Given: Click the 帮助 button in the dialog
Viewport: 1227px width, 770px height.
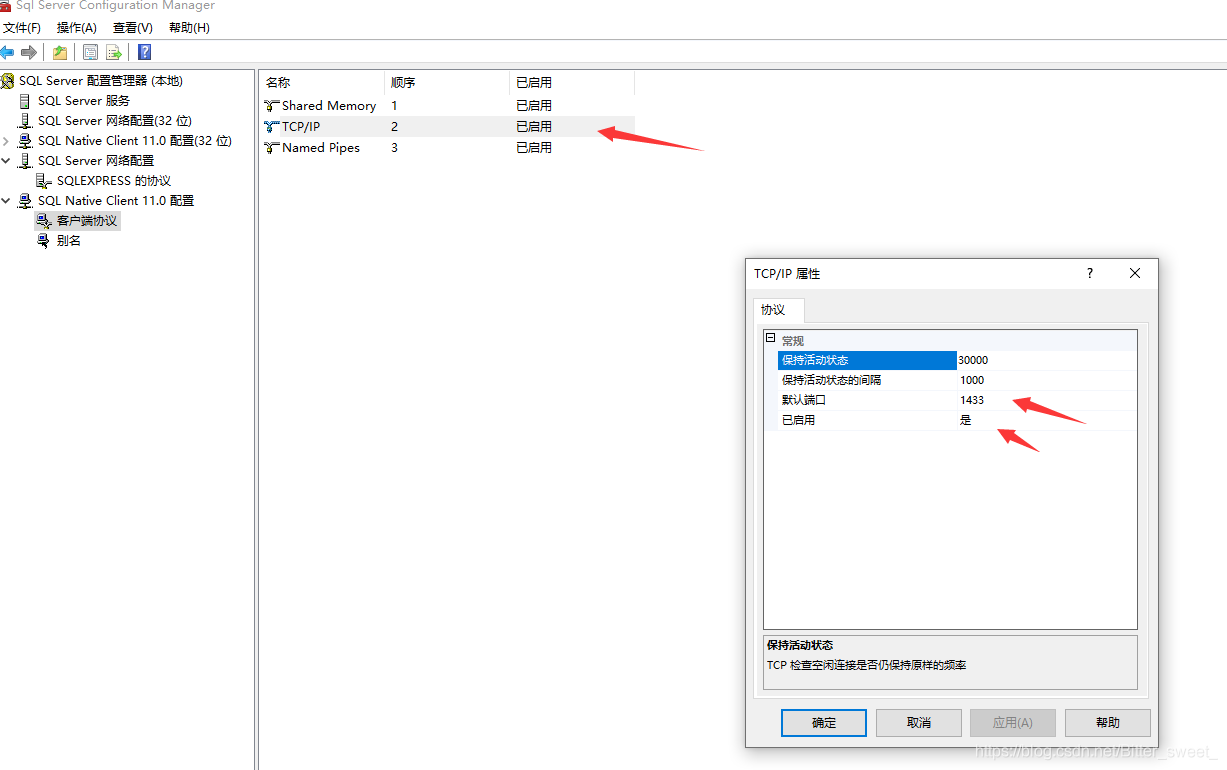Looking at the screenshot, I should pyautogui.click(x=1108, y=723).
